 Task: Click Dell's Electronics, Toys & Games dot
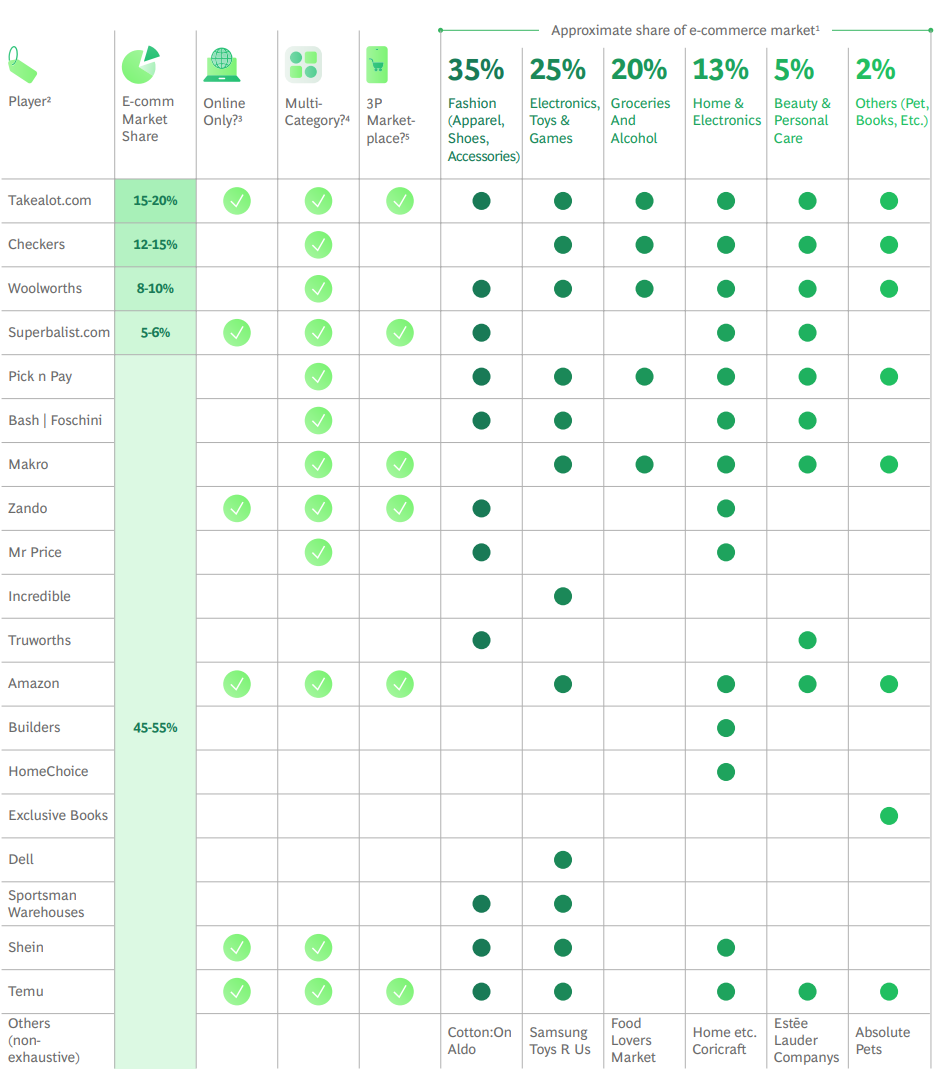[563, 860]
